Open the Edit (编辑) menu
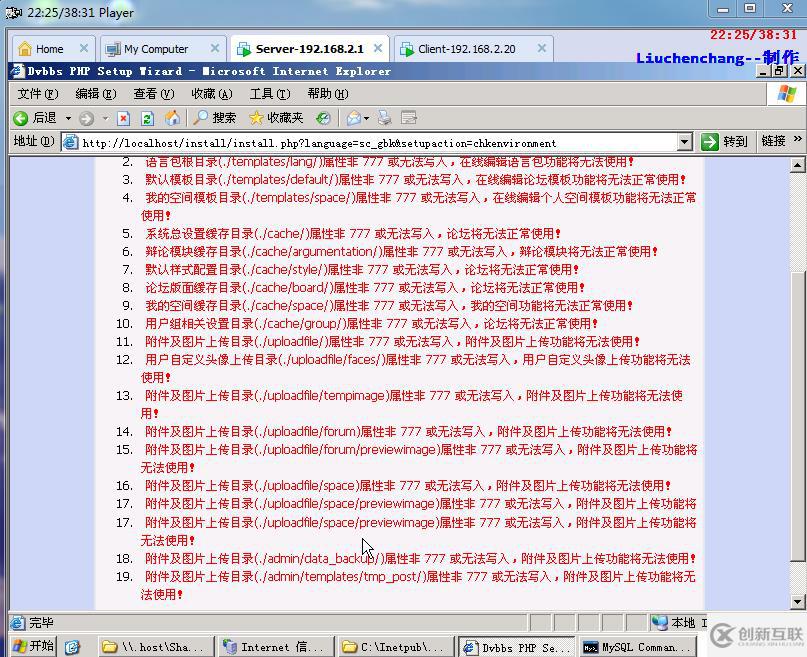The width and height of the screenshot is (807, 657). [96, 94]
